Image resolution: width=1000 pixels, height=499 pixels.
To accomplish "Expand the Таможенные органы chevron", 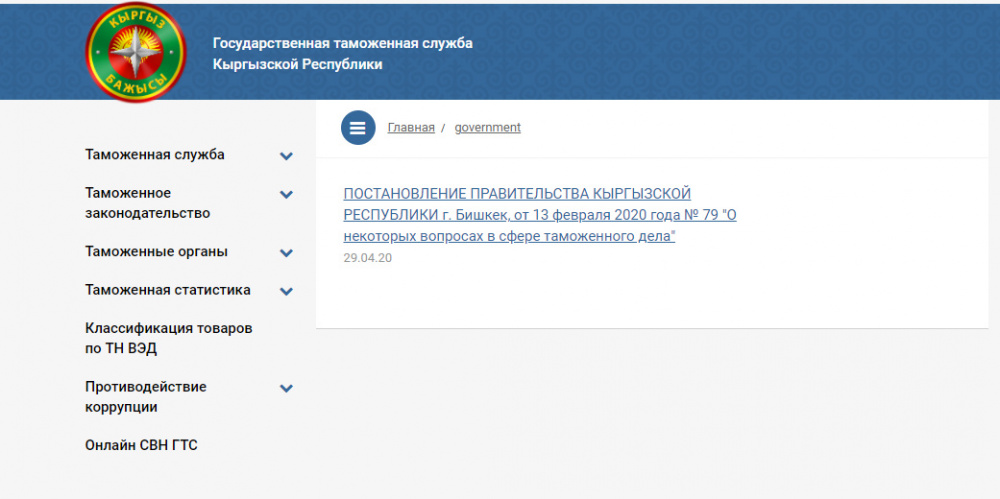I will [x=286, y=253].
